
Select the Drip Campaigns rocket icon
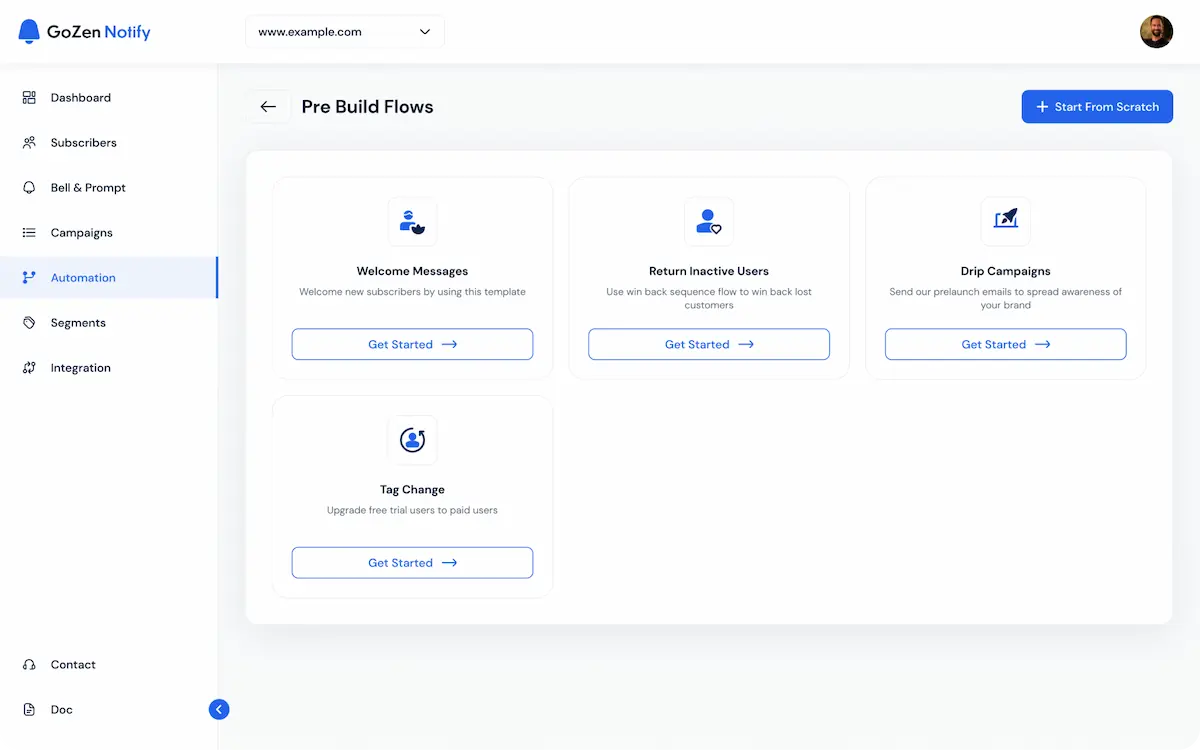click(x=1005, y=222)
